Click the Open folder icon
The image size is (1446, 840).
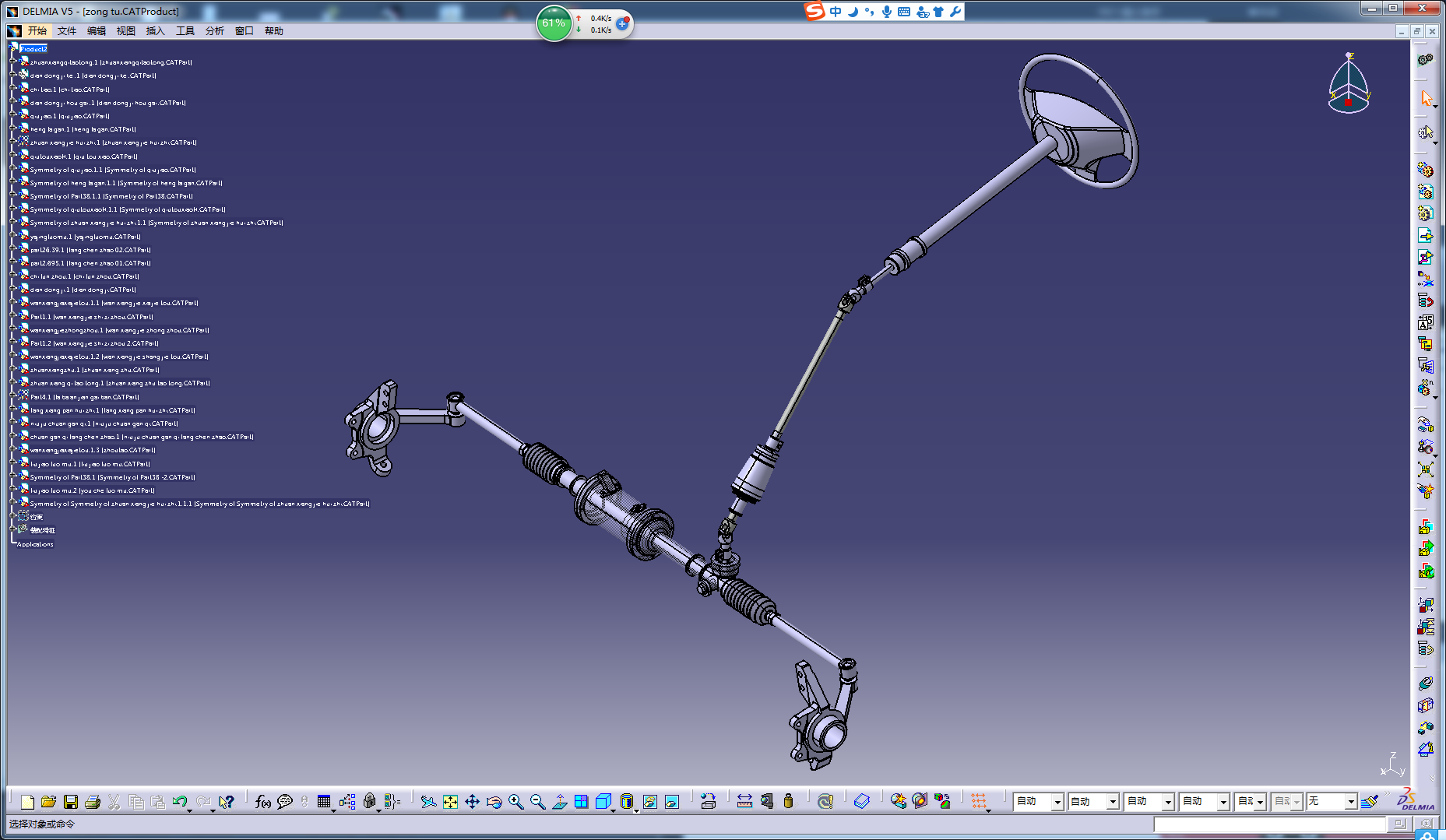coord(48,801)
